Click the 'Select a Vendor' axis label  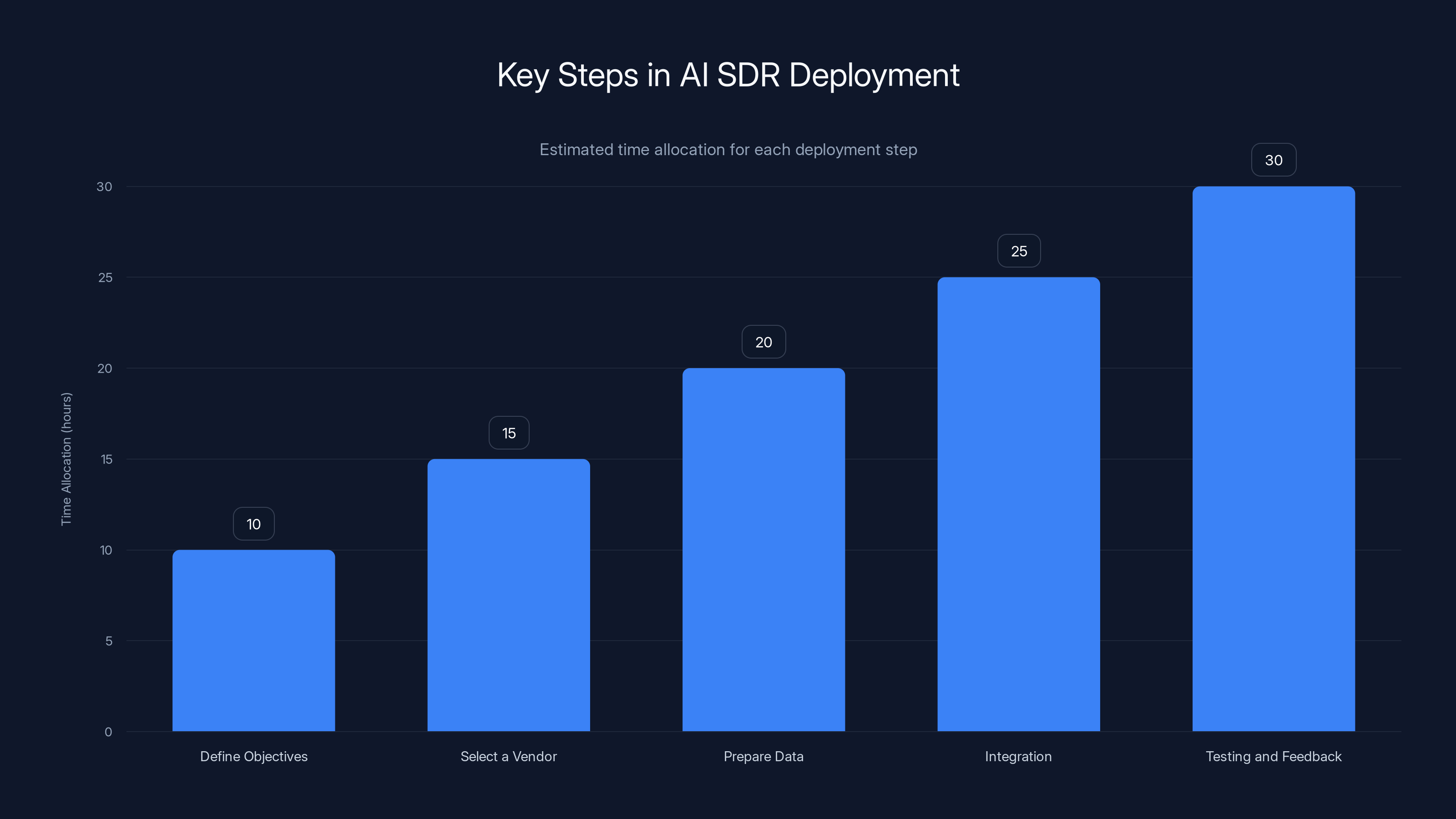tap(509, 756)
